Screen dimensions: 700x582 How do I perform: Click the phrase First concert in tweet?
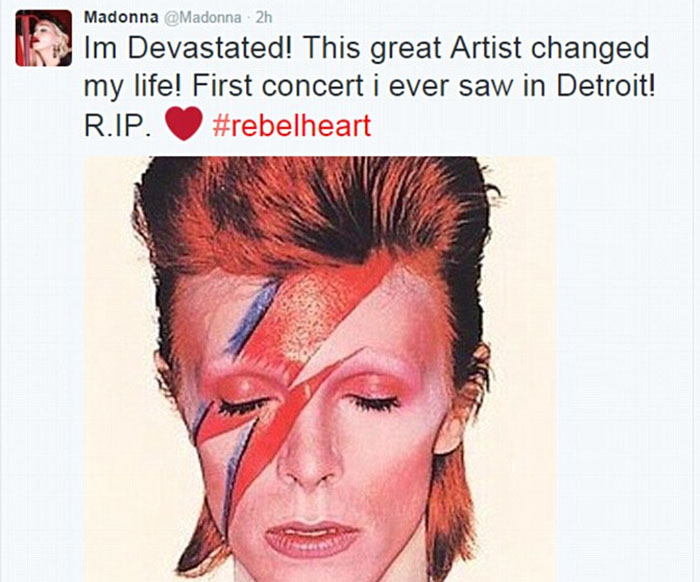[x=277, y=86]
